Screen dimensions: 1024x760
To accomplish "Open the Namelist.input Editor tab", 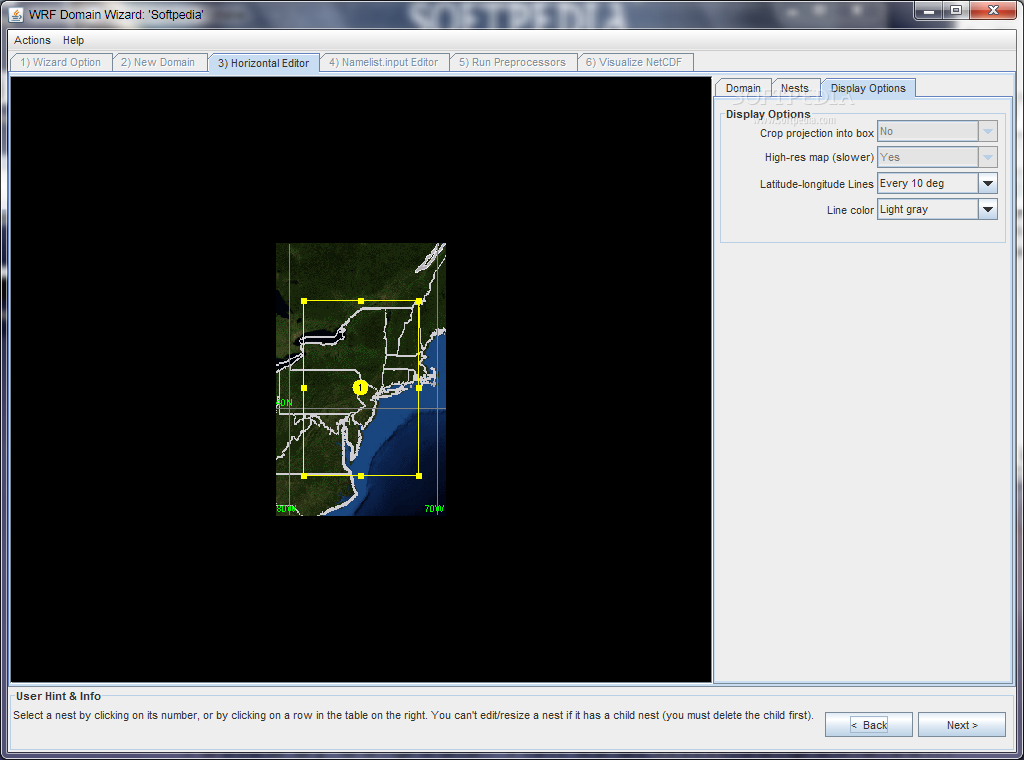I will (383, 62).
